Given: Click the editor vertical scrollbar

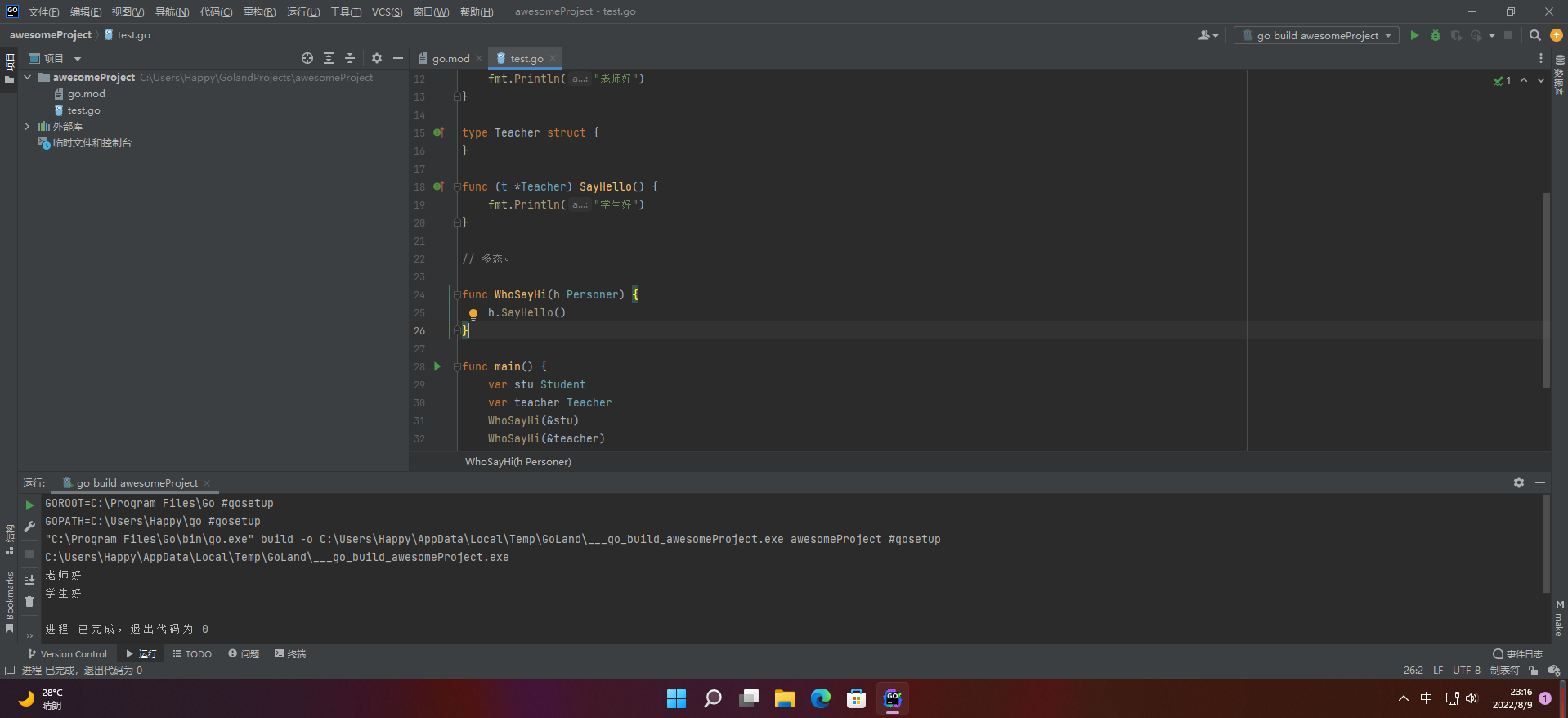Looking at the screenshot, I should pyautogui.click(x=1546, y=289).
